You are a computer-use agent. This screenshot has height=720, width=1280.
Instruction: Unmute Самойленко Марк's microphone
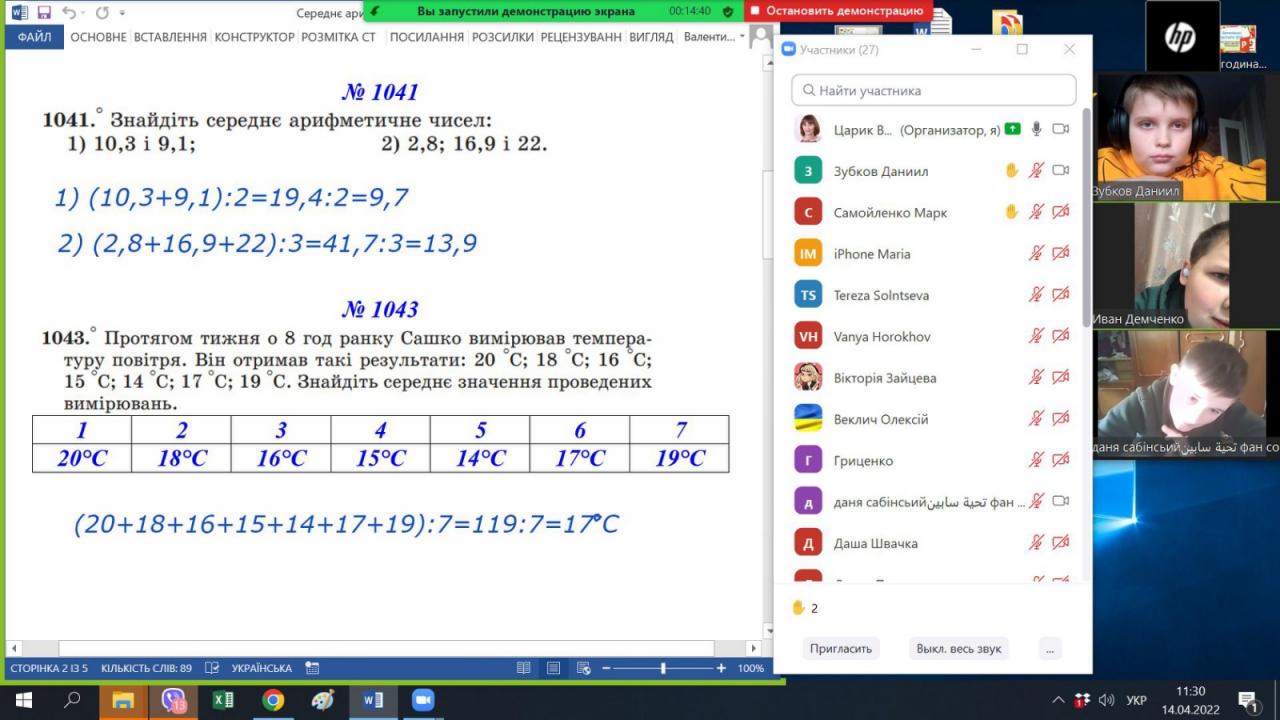click(x=1037, y=212)
